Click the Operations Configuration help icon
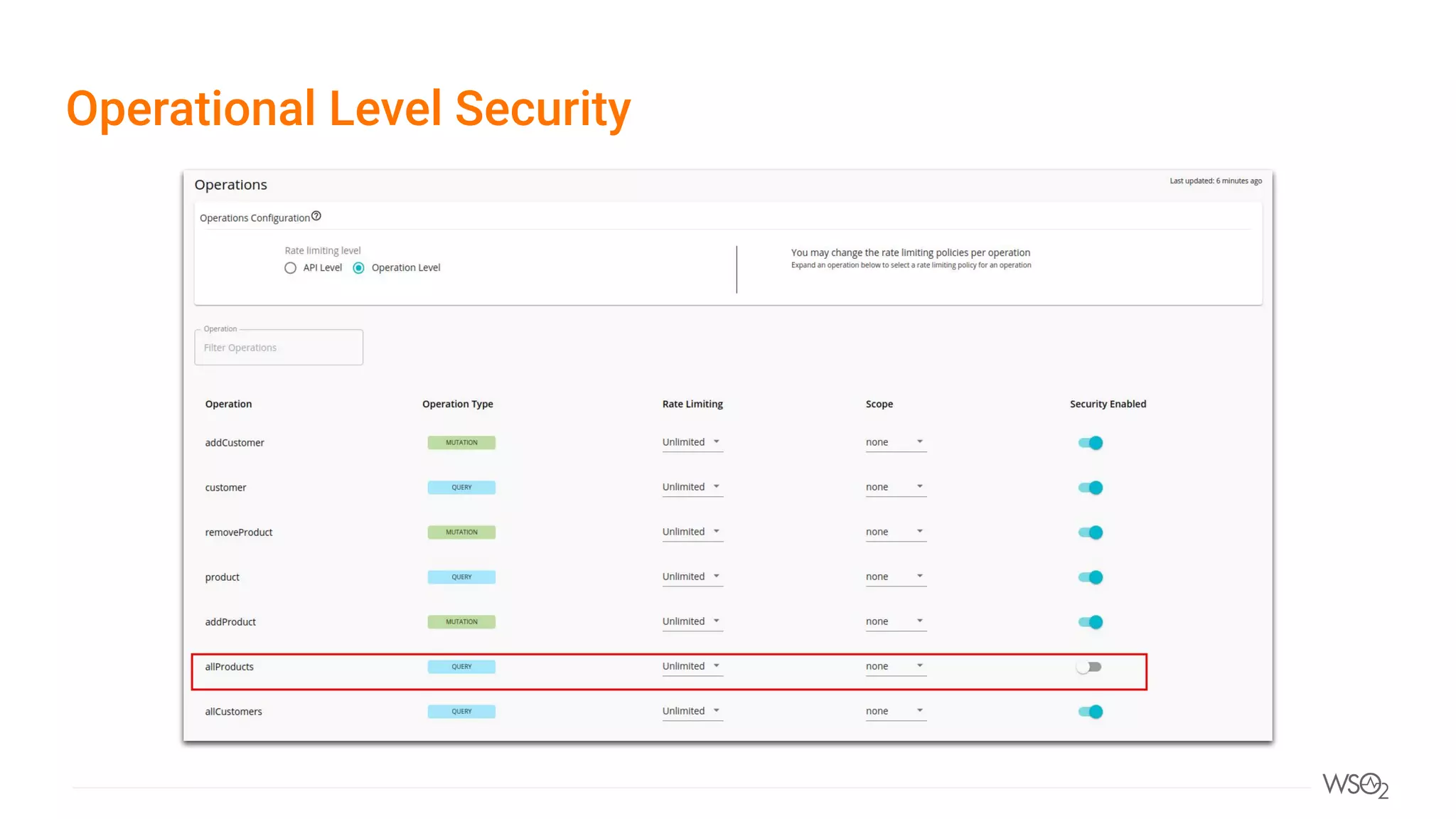The height and width of the screenshot is (819, 1456). (x=316, y=216)
